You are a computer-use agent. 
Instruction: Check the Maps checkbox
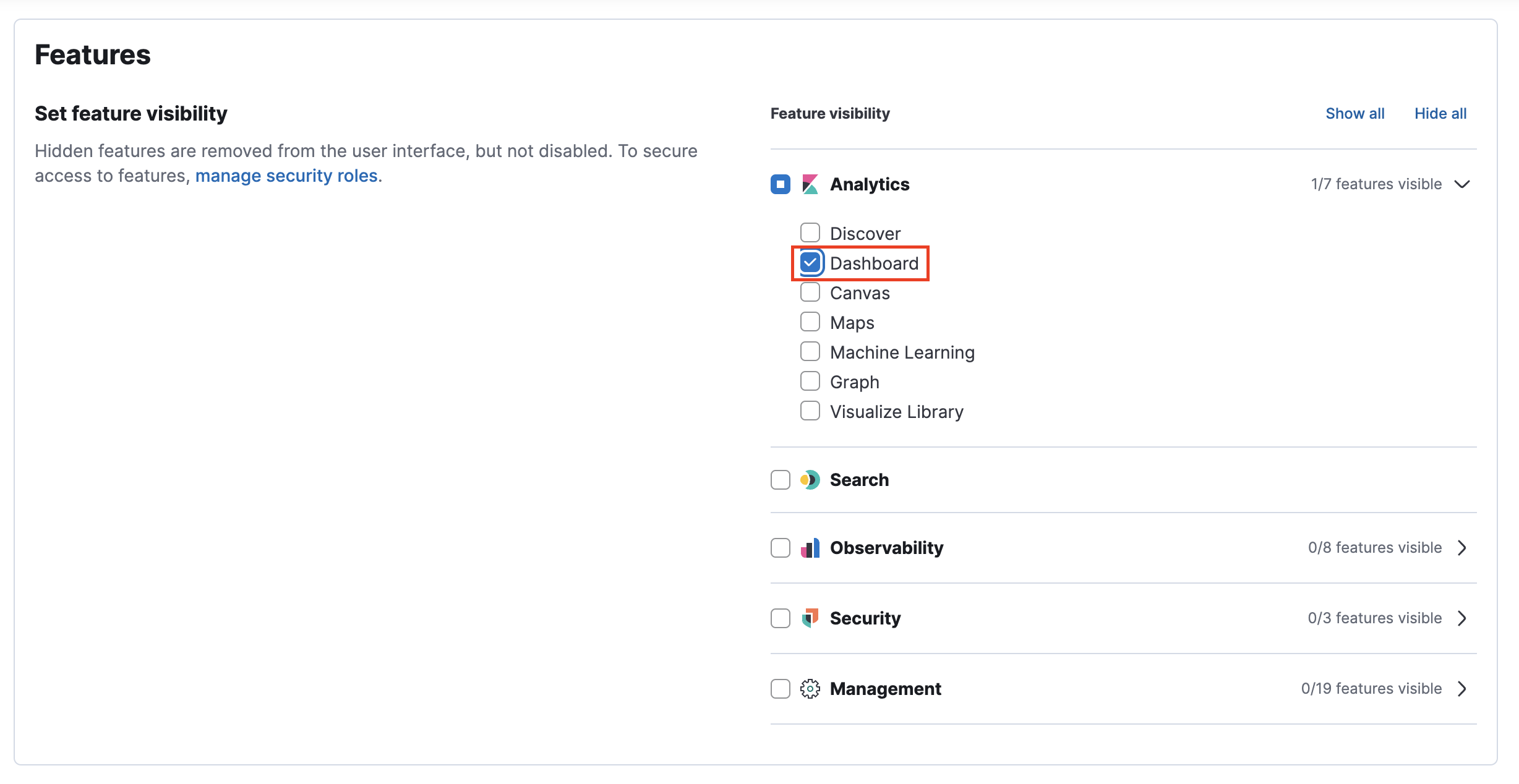pos(810,322)
